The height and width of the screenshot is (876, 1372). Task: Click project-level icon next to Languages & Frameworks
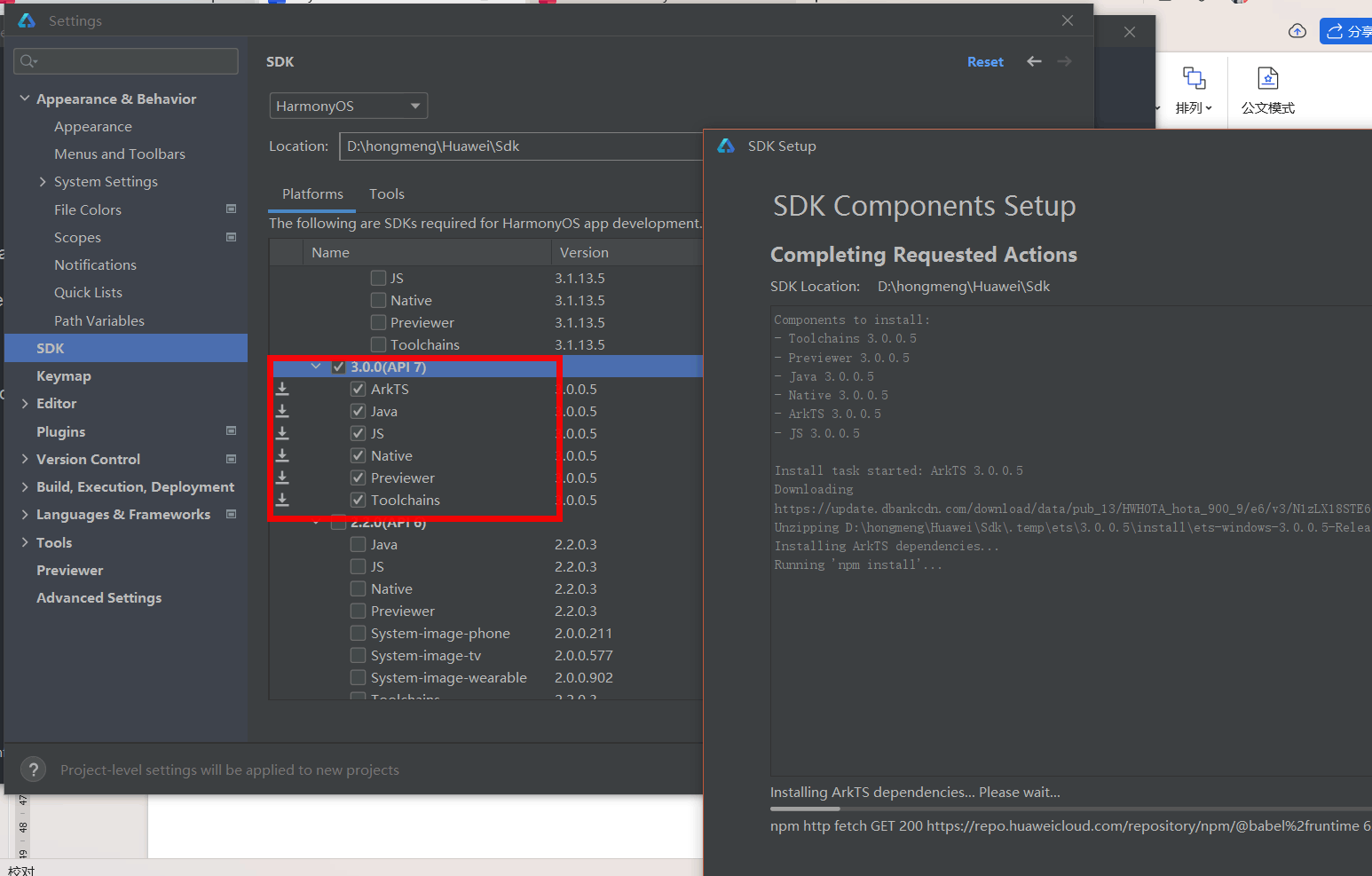[x=232, y=514]
